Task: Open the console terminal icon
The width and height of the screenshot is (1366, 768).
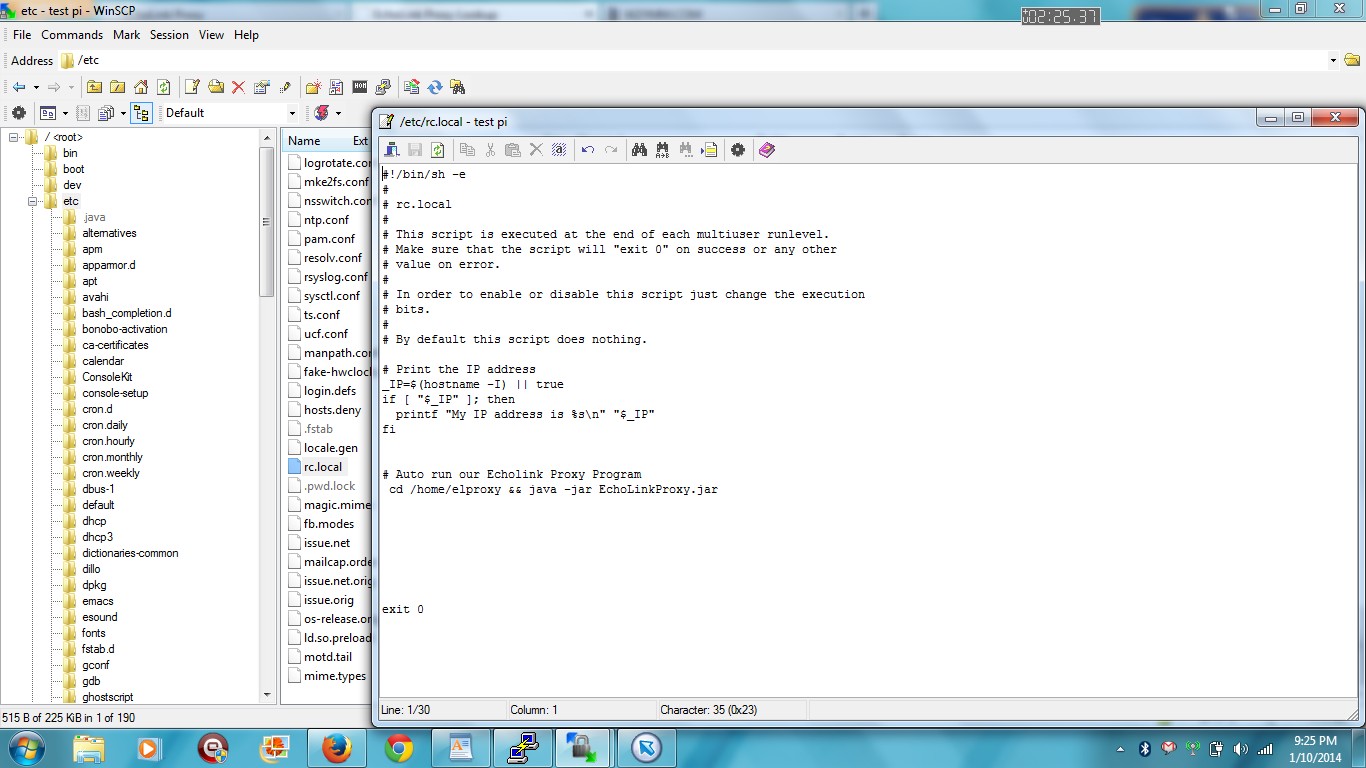Action: pos(359,87)
